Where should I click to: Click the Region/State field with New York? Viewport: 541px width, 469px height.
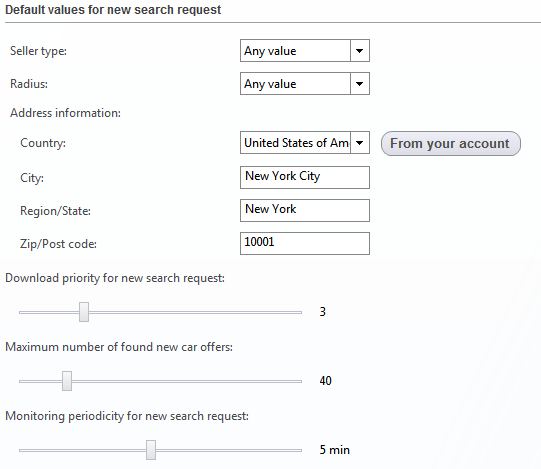coord(305,210)
